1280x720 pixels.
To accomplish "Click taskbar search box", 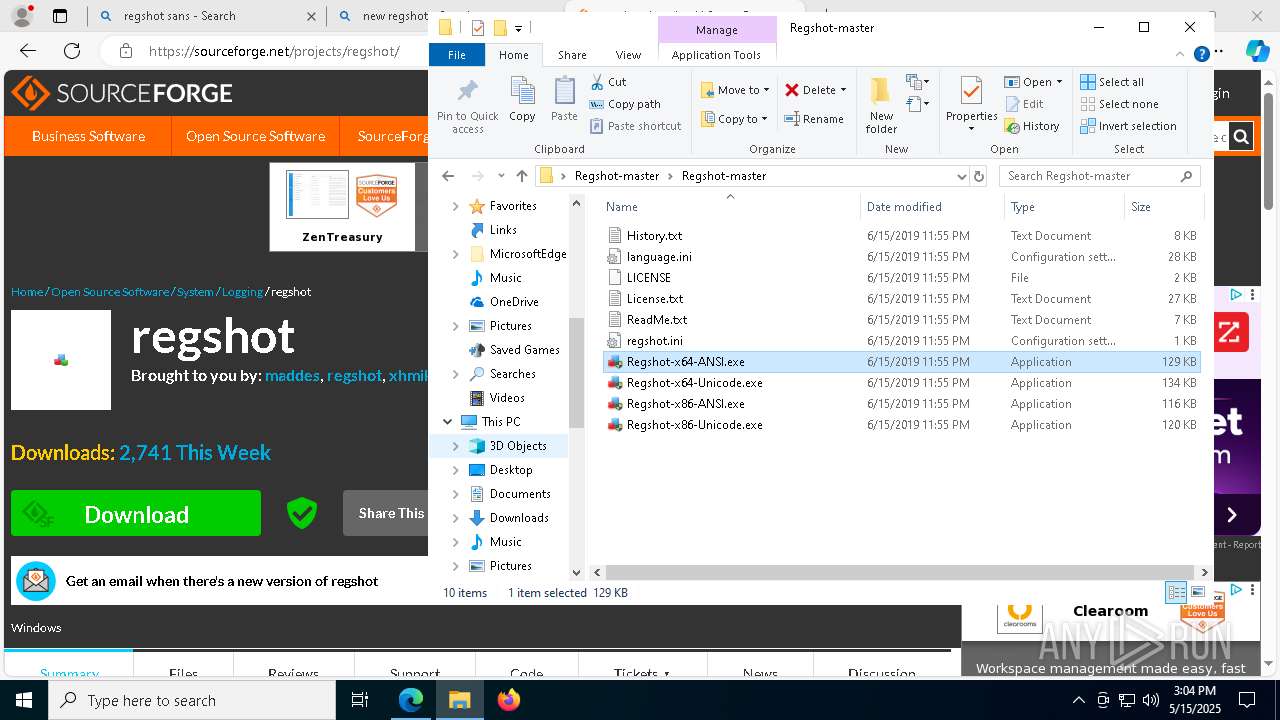I will tap(192, 700).
